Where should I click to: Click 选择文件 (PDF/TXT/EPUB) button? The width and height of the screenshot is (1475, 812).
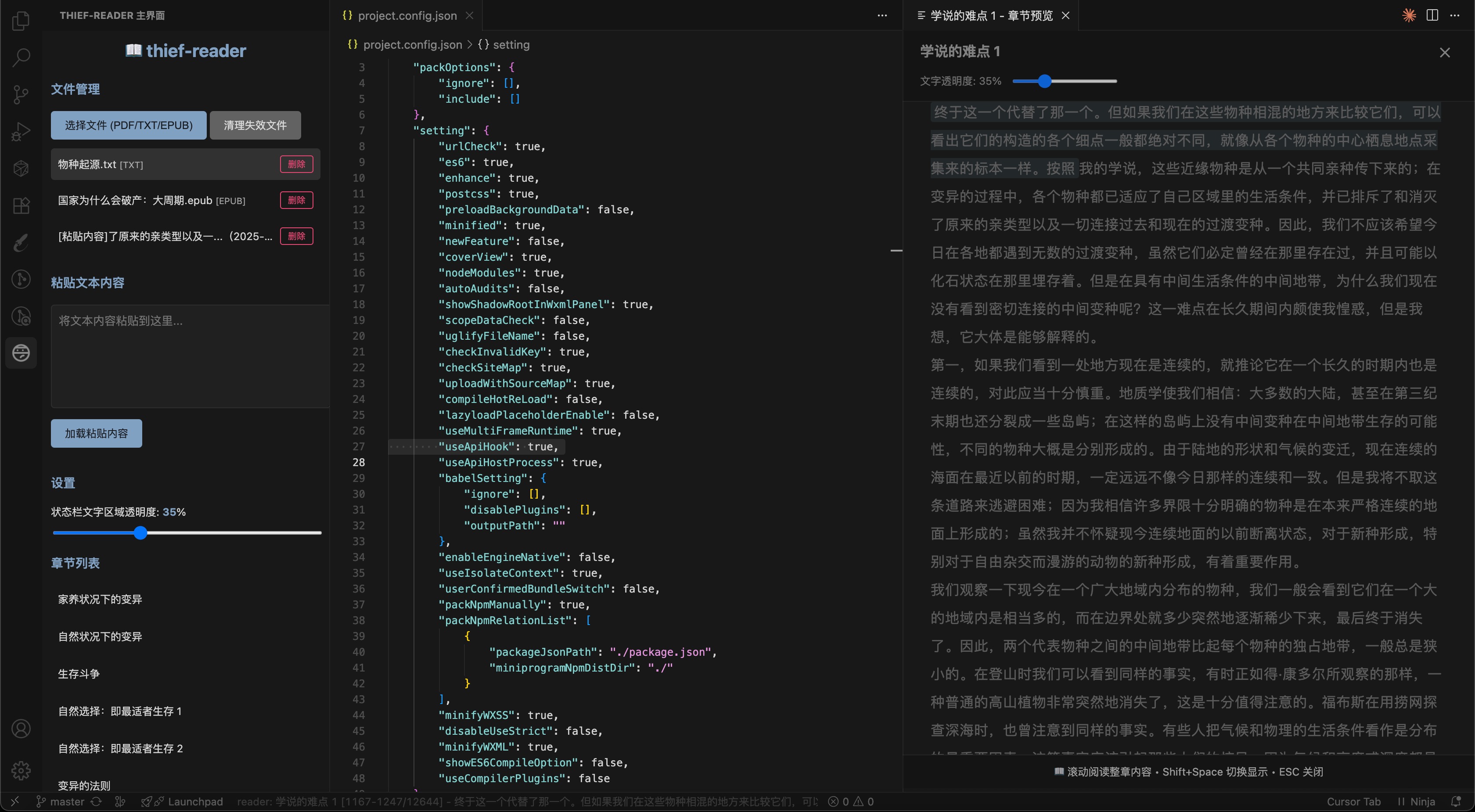(128, 125)
